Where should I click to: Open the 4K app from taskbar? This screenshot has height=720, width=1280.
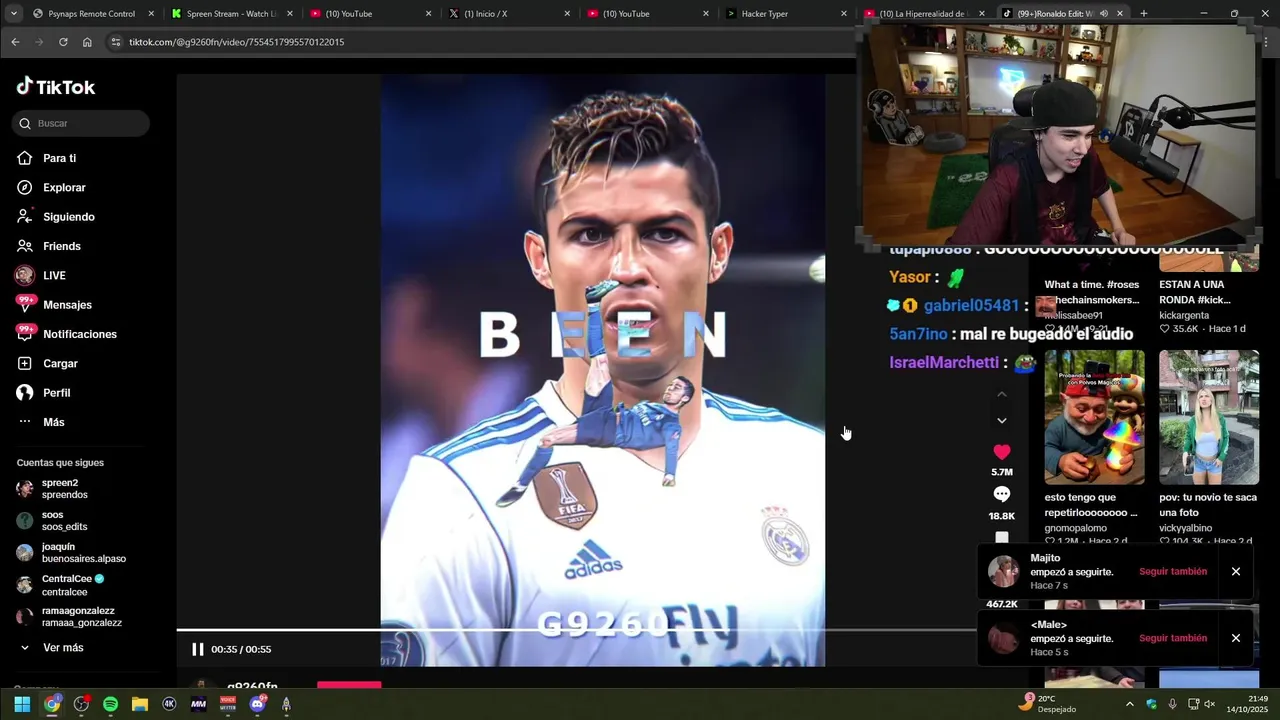pyautogui.click(x=169, y=704)
